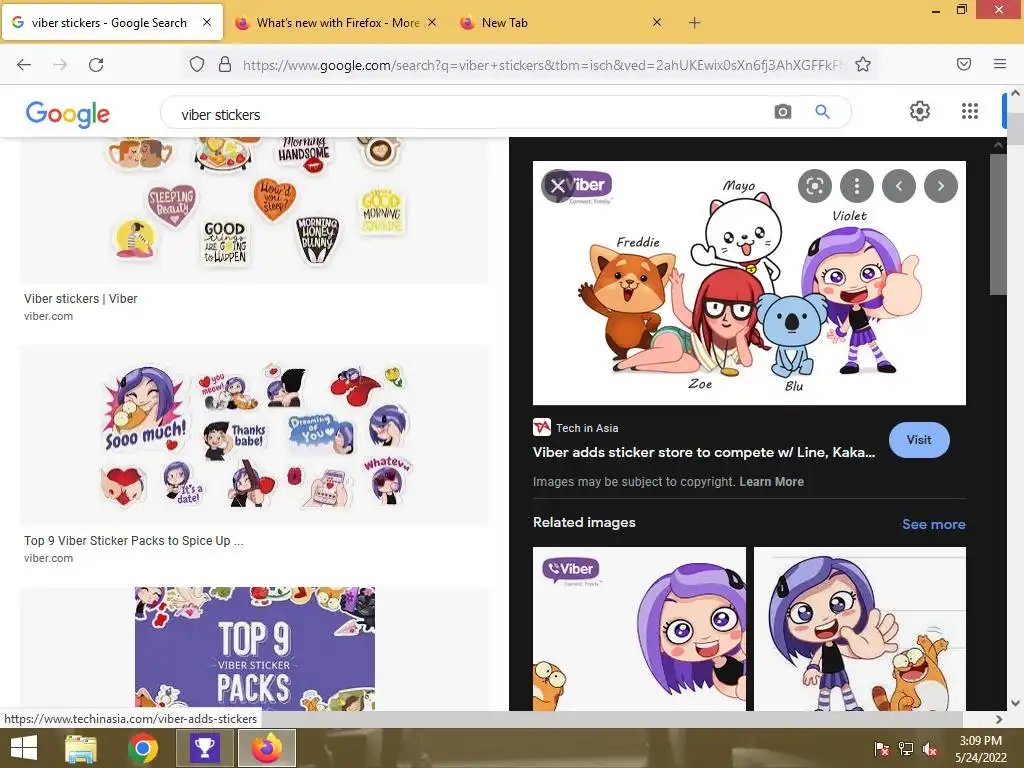Switch to the New Tab tab

click(x=561, y=23)
